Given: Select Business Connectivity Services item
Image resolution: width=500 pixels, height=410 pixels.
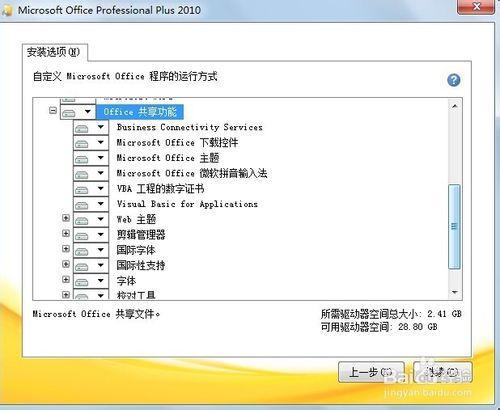Looking at the screenshot, I should [189, 127].
